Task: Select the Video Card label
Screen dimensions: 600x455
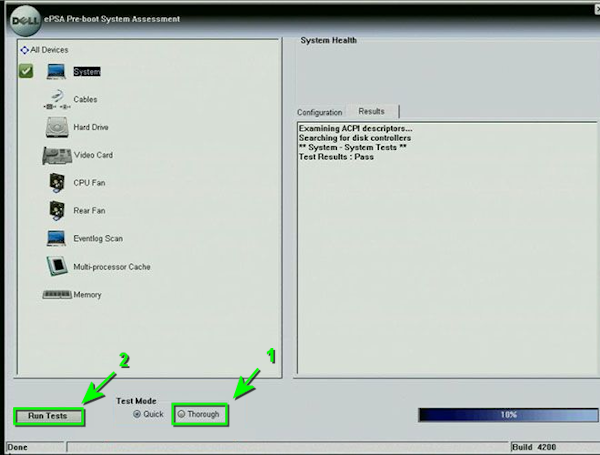Action: click(x=94, y=155)
